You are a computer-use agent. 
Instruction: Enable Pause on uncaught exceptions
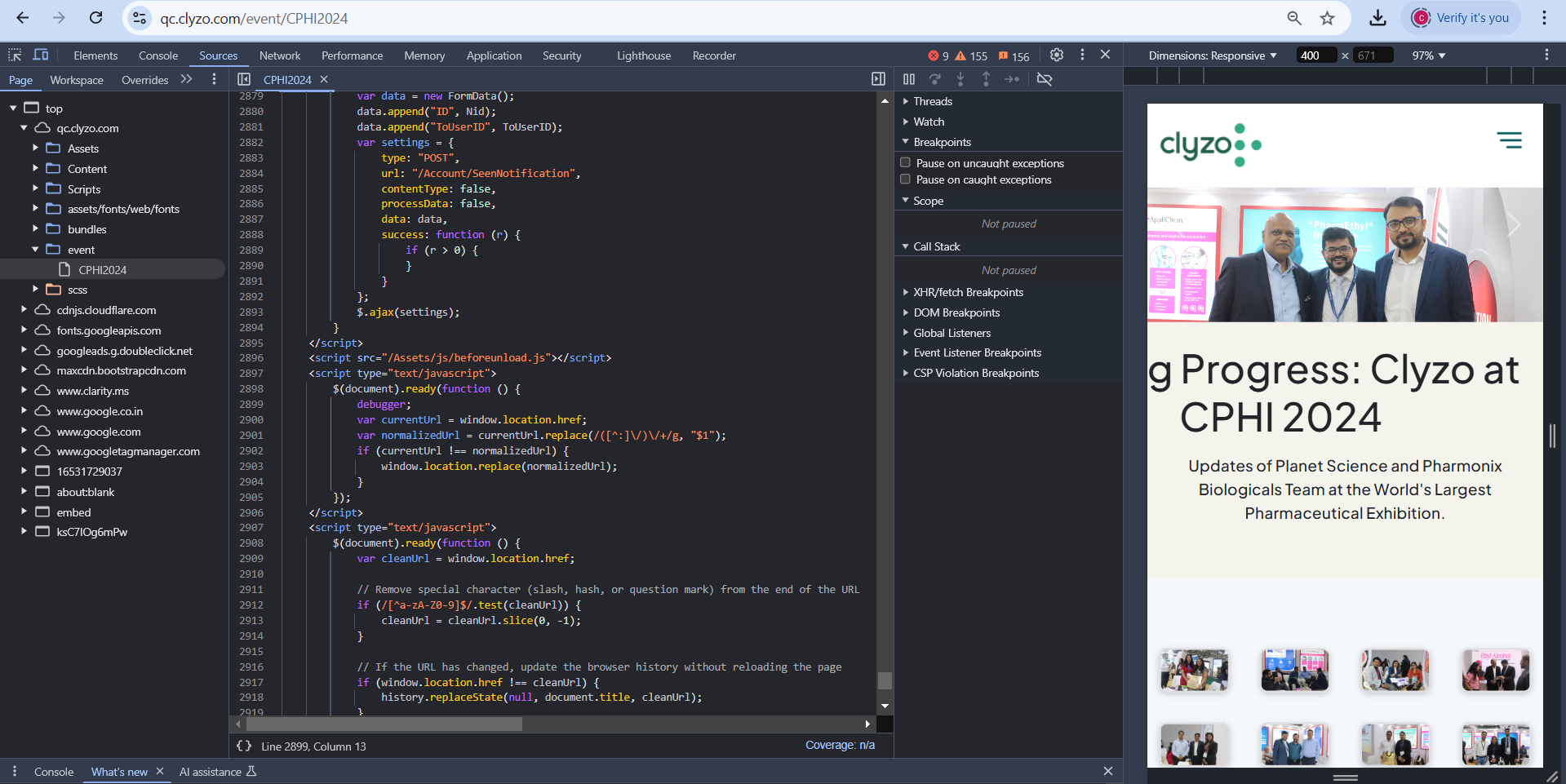(x=905, y=162)
